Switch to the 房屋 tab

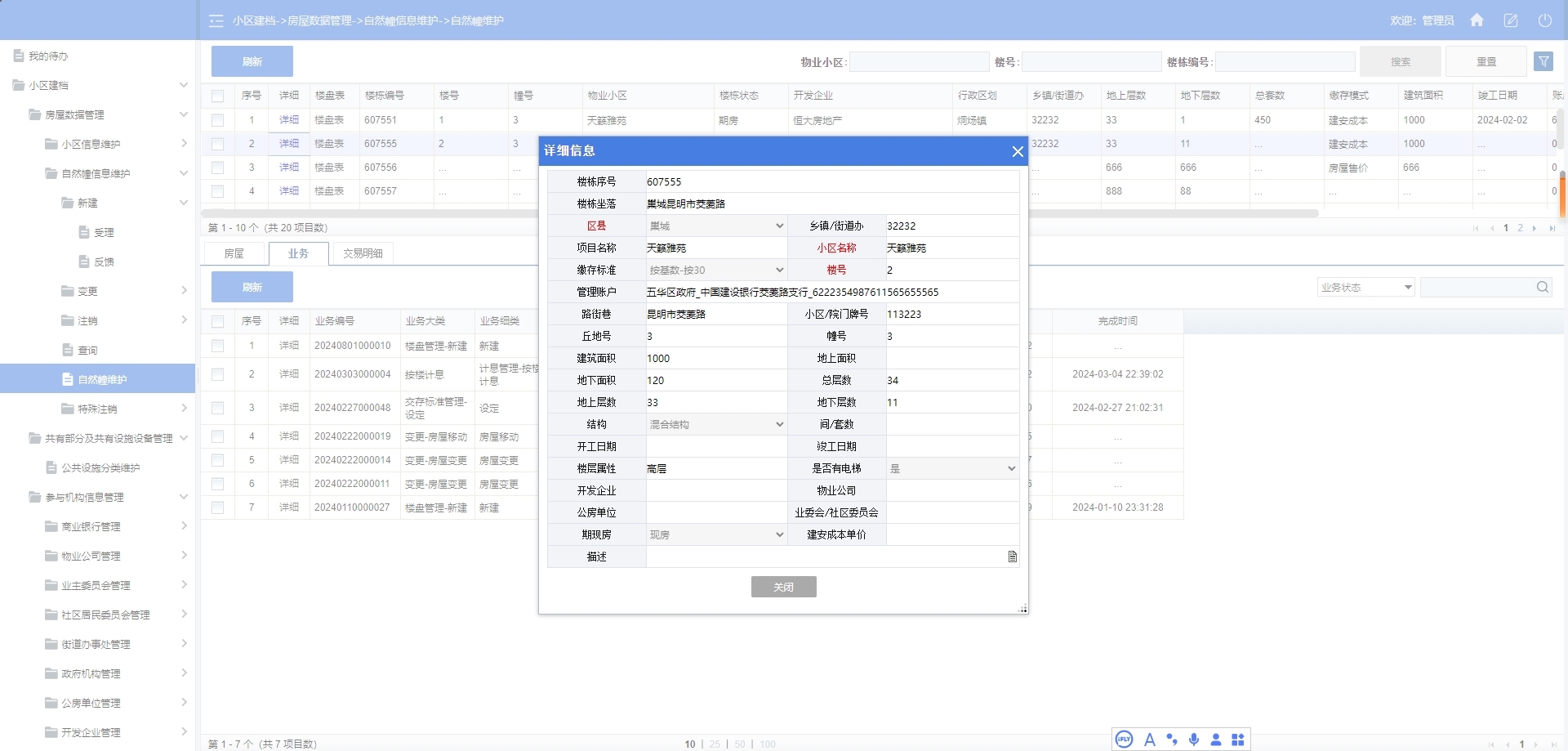pyautogui.click(x=234, y=253)
